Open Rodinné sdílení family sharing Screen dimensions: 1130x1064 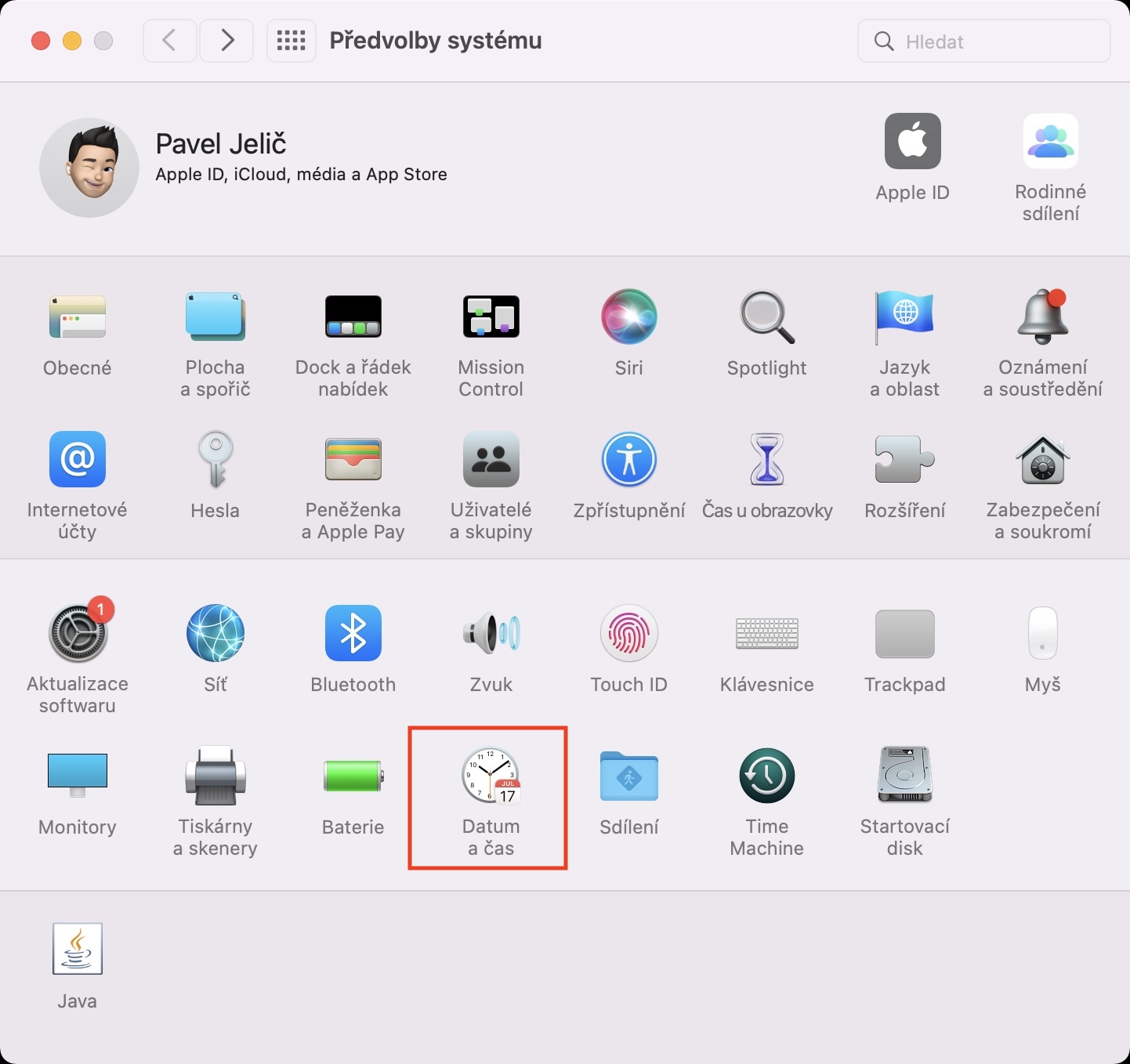[x=1051, y=141]
